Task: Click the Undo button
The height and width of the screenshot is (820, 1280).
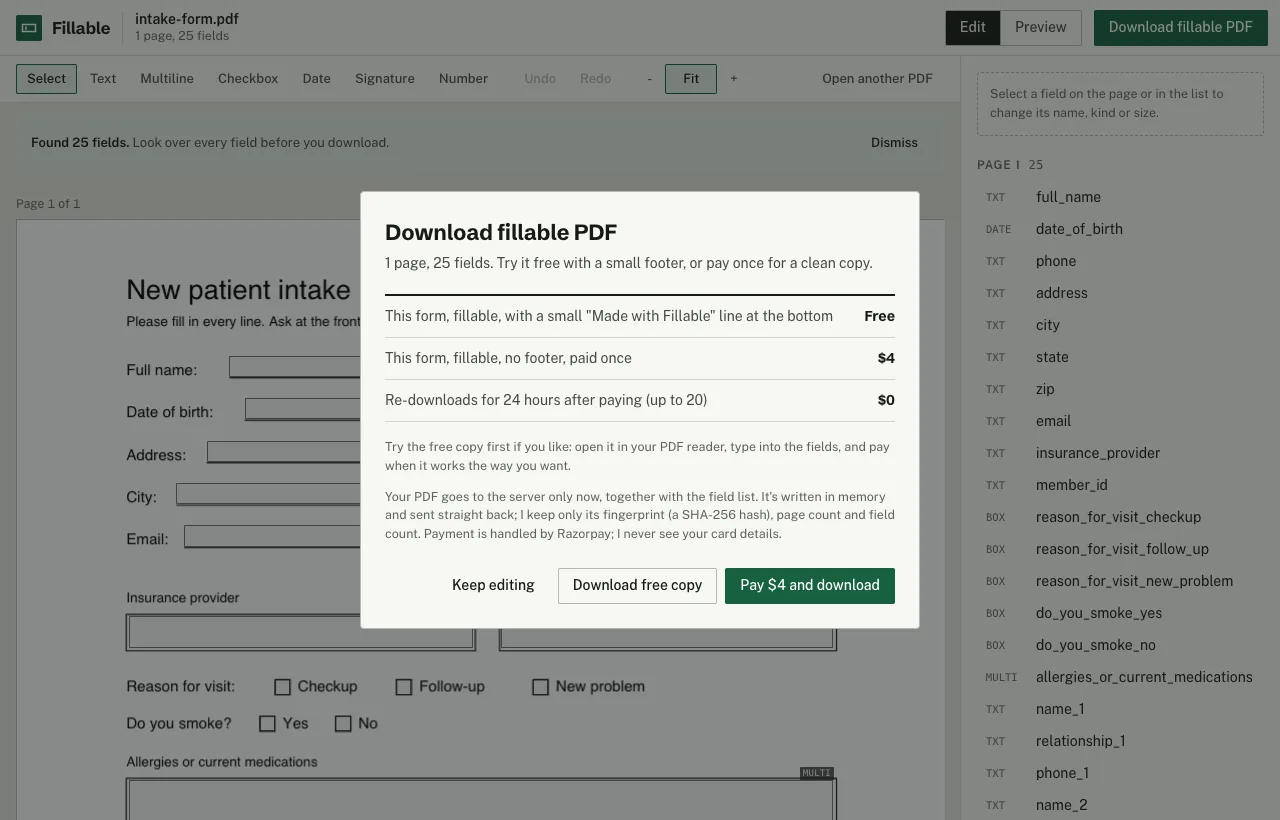Action: click(x=540, y=79)
